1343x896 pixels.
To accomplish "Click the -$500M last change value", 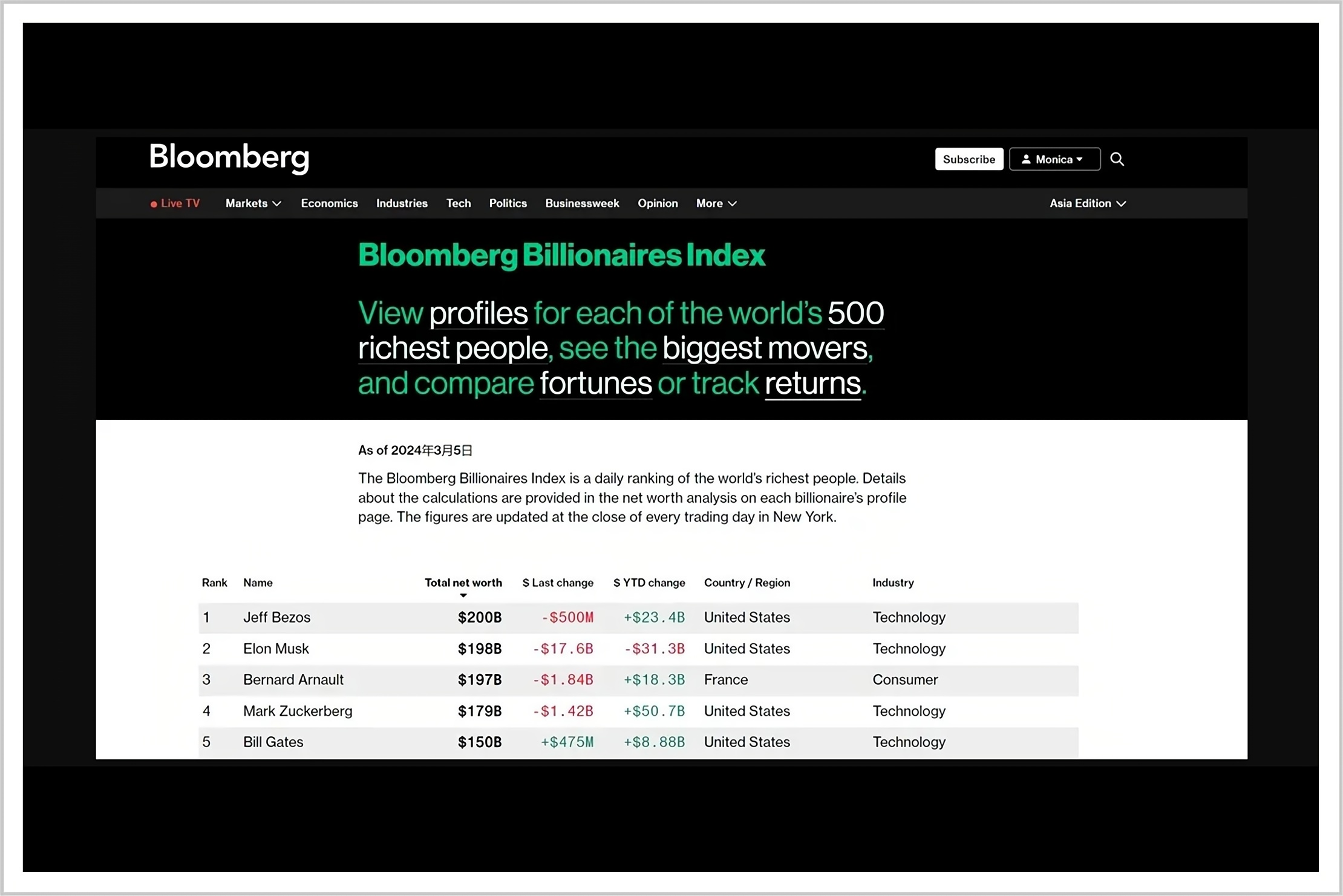I will (x=567, y=617).
